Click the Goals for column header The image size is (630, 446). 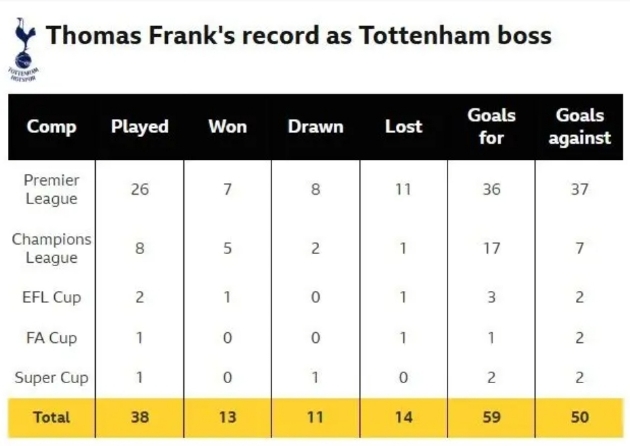tap(491, 127)
